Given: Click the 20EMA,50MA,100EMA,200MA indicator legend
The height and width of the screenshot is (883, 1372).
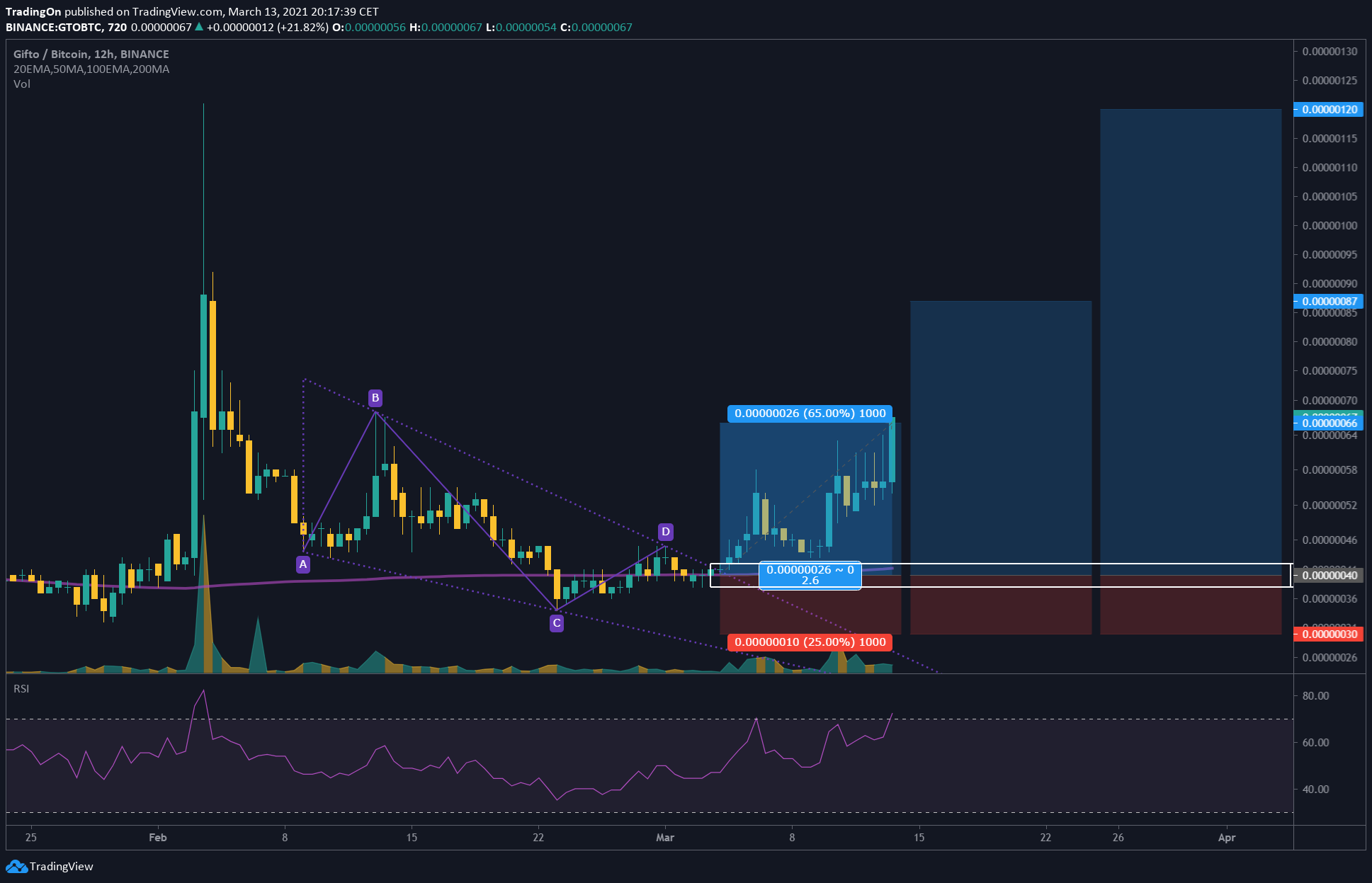Looking at the screenshot, I should [91, 69].
